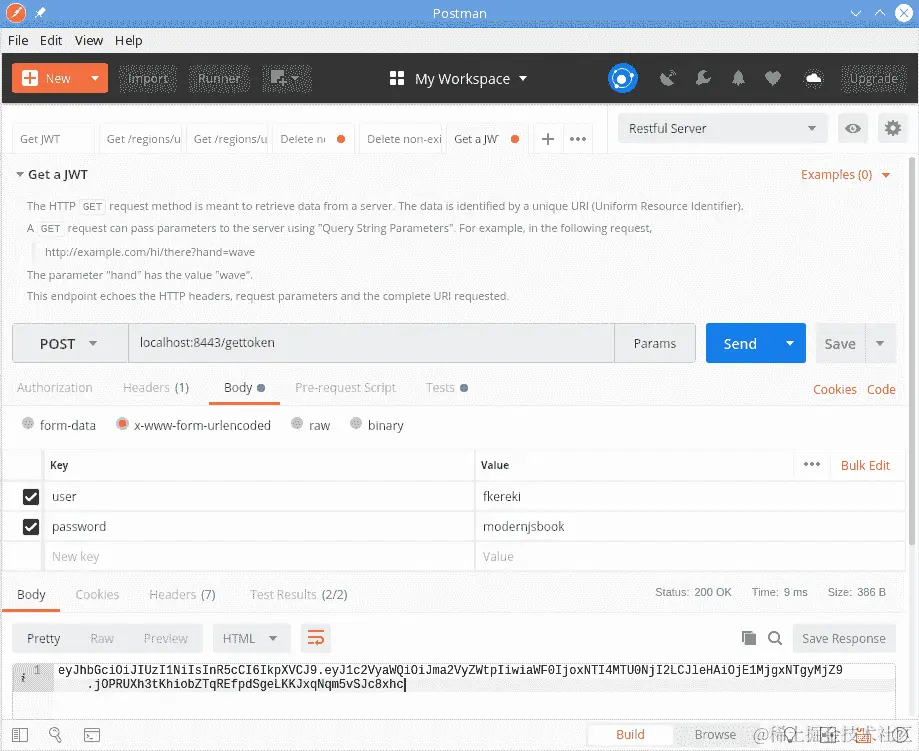
Task: Open column options dots beside Bulk Edit
Action: (812, 464)
